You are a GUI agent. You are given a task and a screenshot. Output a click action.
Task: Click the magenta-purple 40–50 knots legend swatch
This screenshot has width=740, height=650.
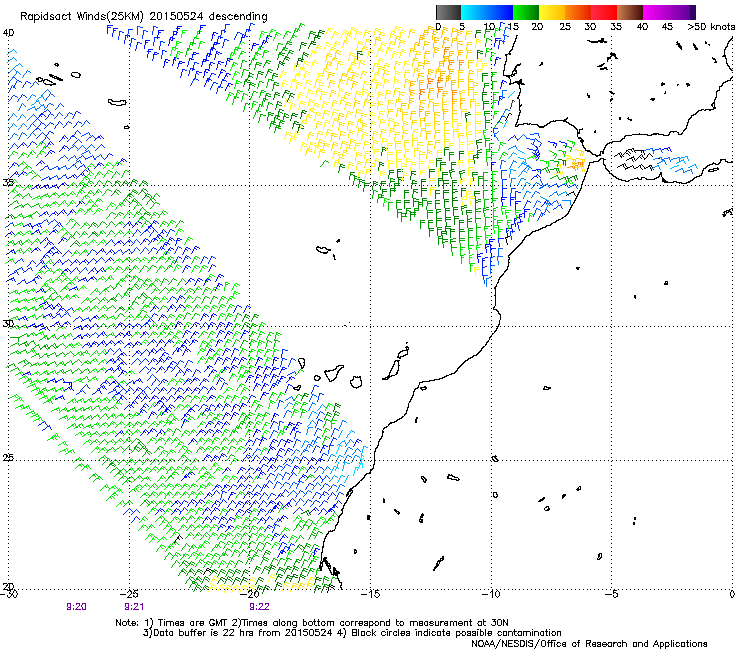click(x=669, y=12)
